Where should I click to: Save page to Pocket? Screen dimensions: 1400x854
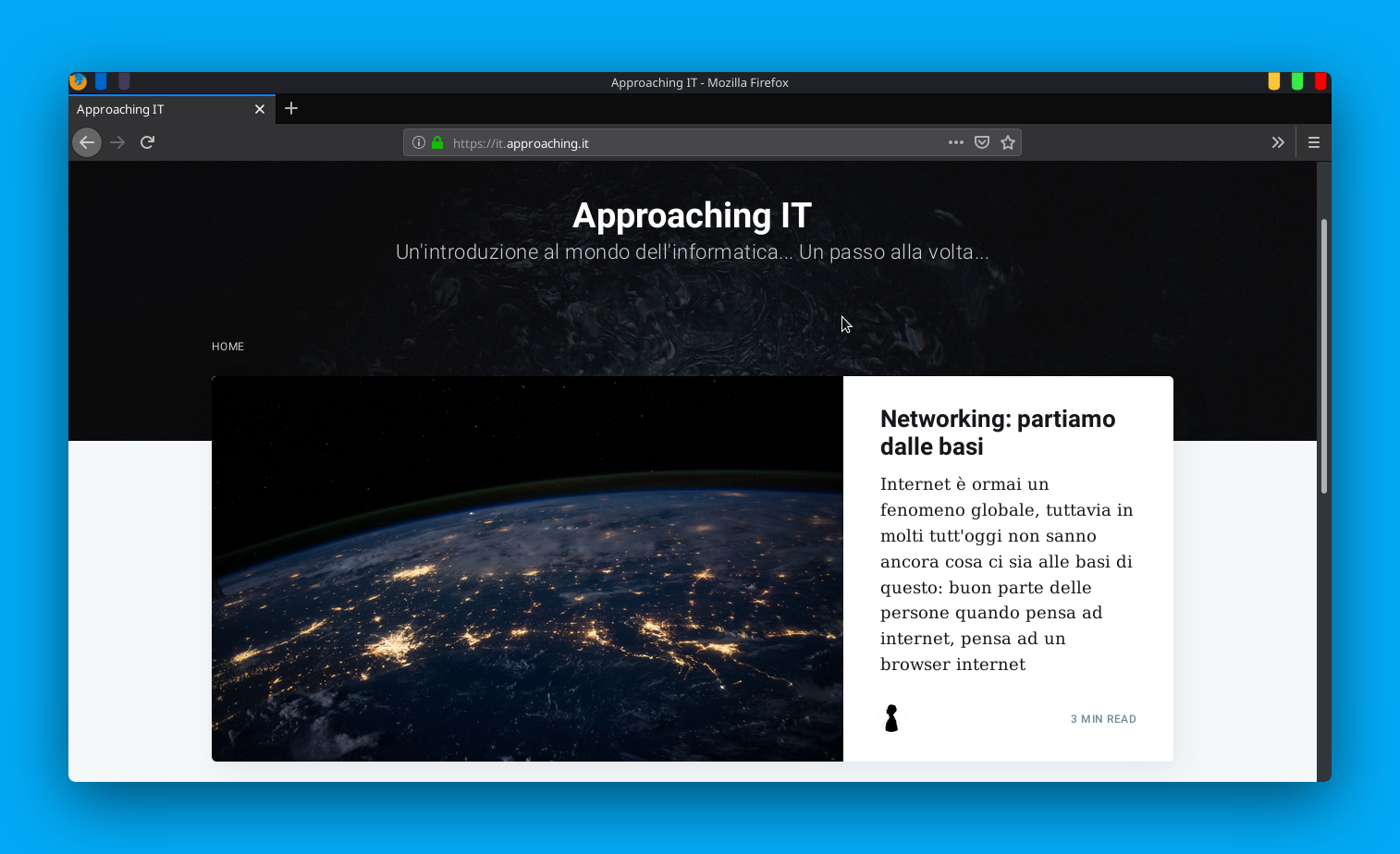(x=982, y=142)
